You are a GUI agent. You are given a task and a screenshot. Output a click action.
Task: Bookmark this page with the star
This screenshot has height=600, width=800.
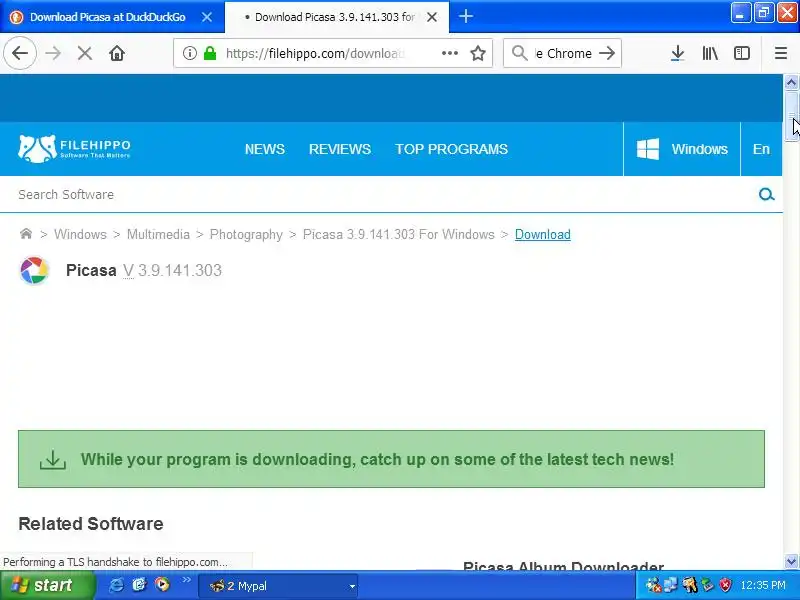[x=478, y=53]
